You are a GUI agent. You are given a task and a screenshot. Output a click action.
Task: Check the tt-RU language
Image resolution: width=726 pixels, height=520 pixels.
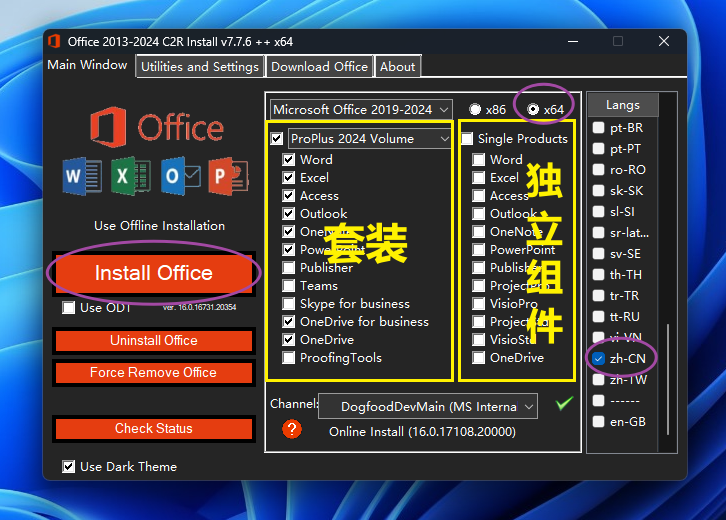click(598, 317)
